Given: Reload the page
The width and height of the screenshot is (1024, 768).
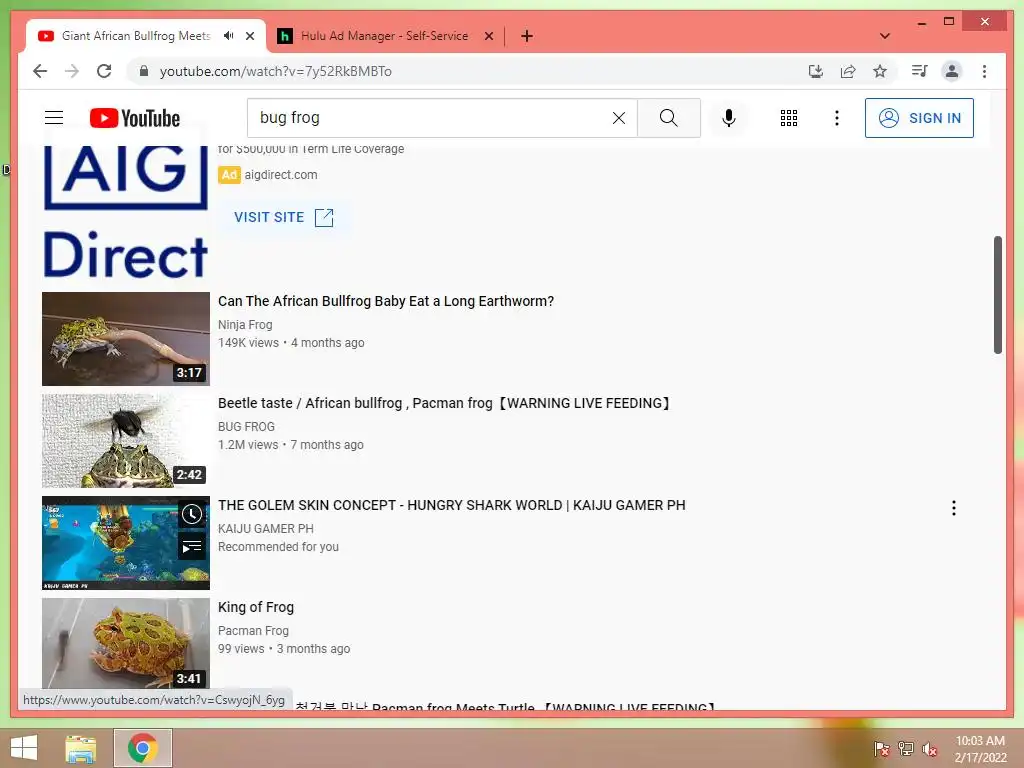Looking at the screenshot, I should (x=104, y=71).
